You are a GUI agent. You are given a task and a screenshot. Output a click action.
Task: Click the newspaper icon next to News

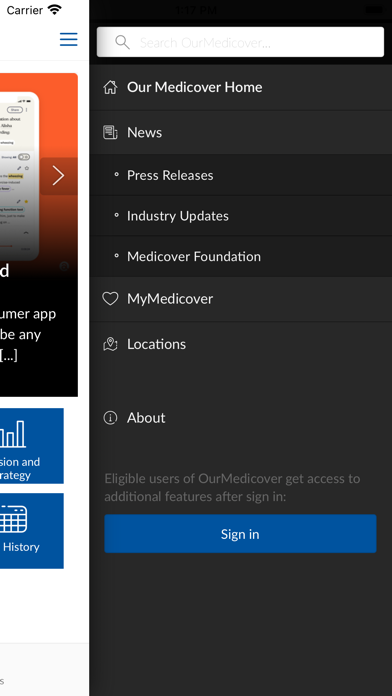[x=110, y=132]
